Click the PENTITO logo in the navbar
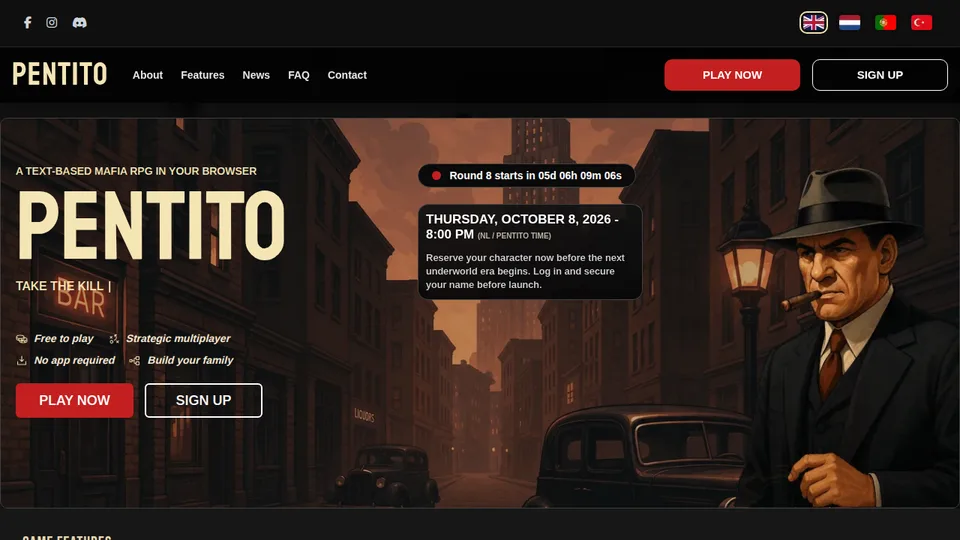Image resolution: width=960 pixels, height=540 pixels. (x=60, y=75)
